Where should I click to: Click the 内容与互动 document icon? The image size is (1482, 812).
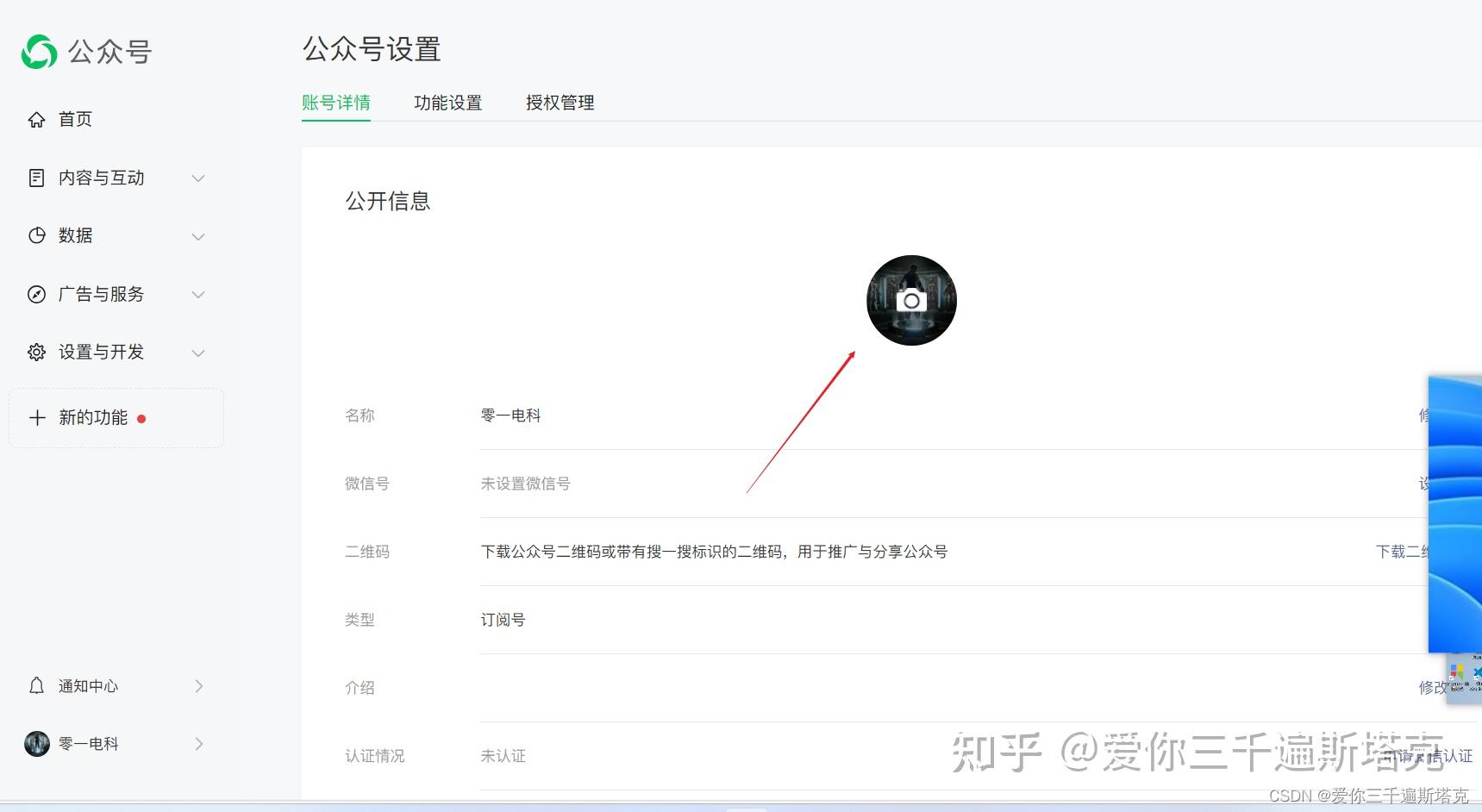point(36,178)
